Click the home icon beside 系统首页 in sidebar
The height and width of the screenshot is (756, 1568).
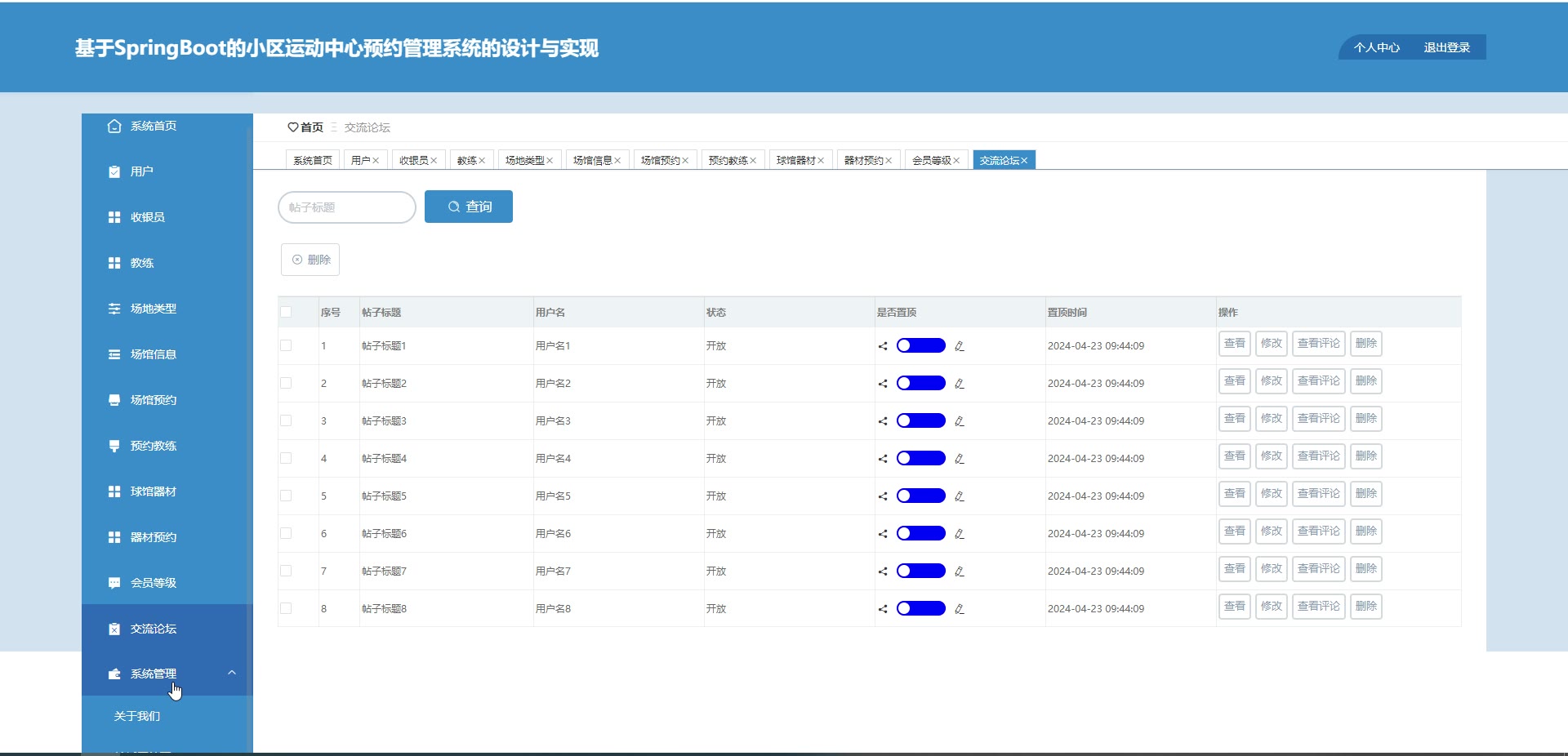pos(114,126)
